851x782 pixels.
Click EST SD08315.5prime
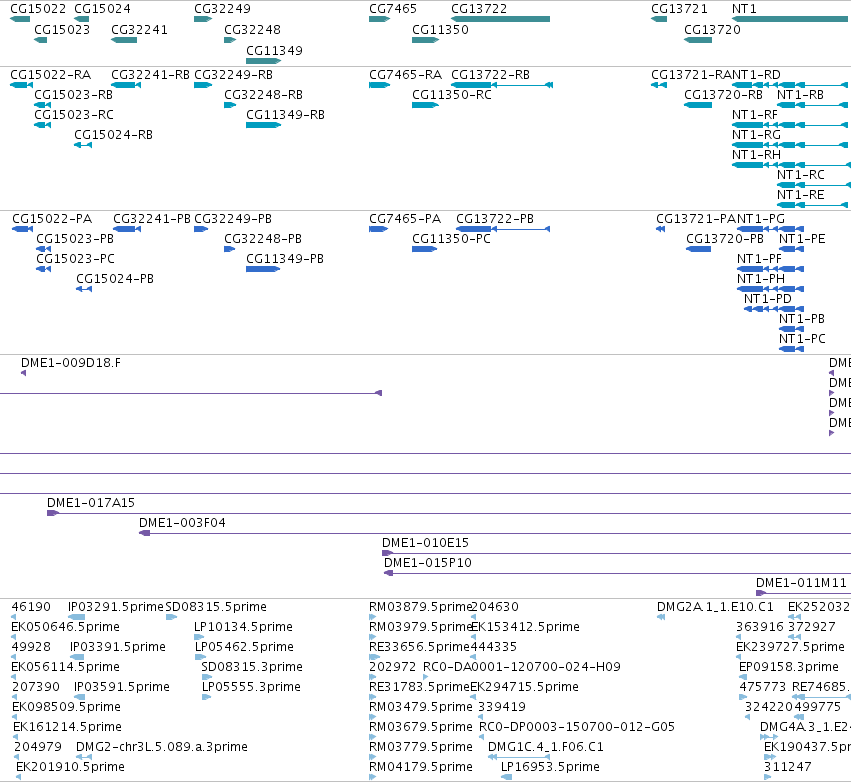pos(216,607)
